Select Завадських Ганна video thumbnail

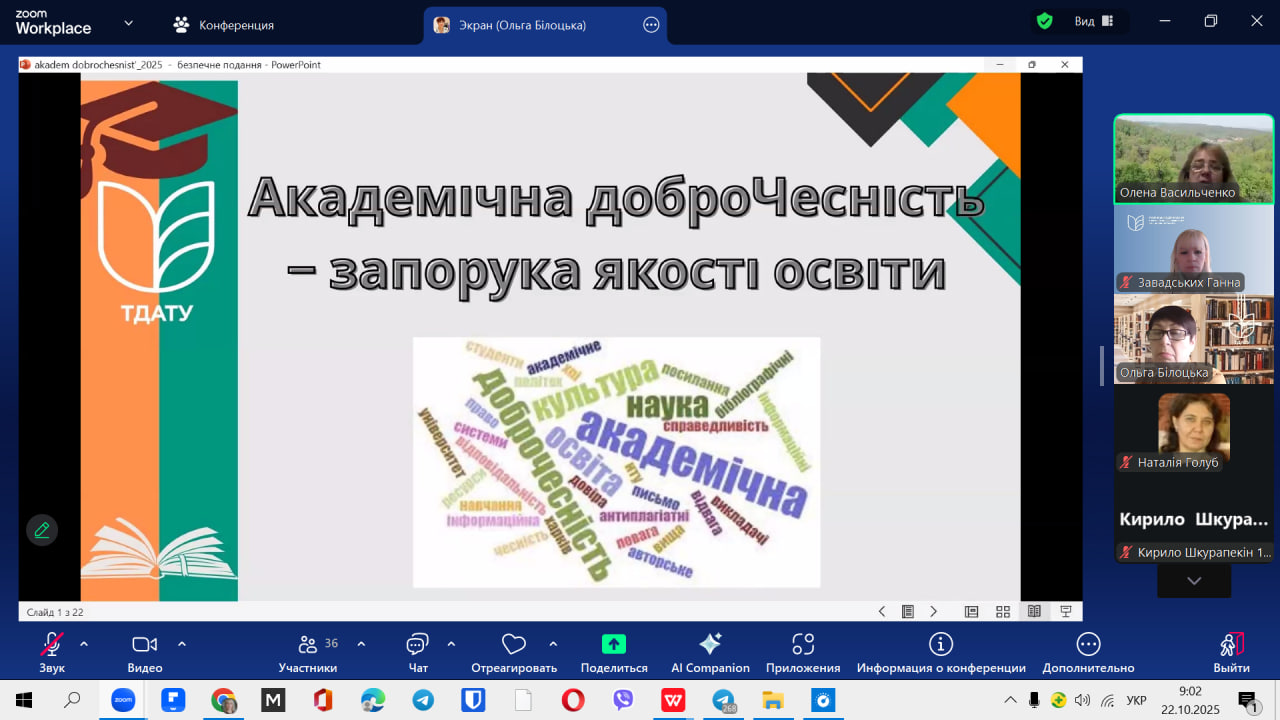coord(1194,249)
